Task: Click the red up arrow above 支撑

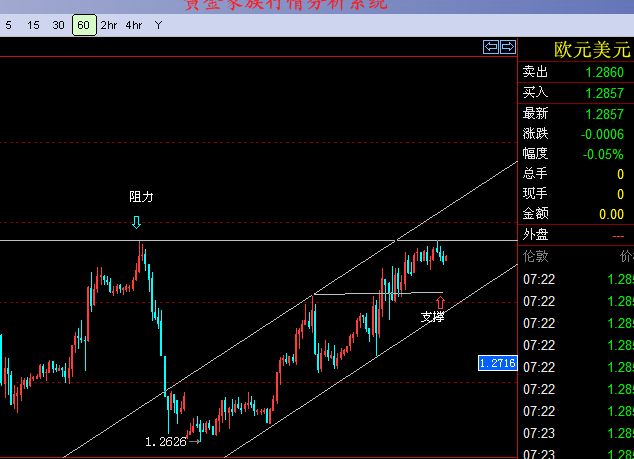Action: [440, 302]
